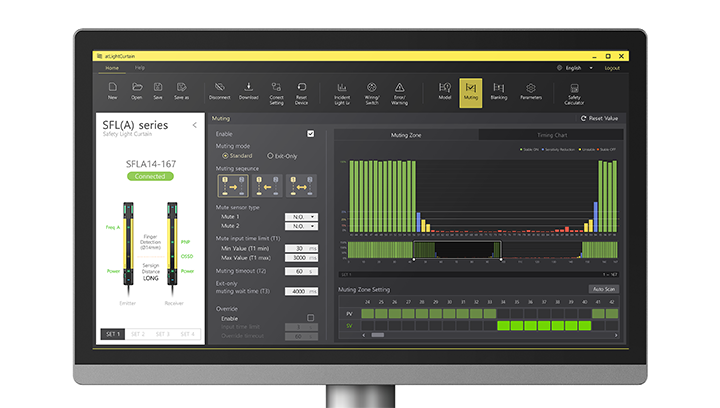The image size is (720, 408).
Task: Switch to the Timing Chart tab
Action: click(552, 134)
